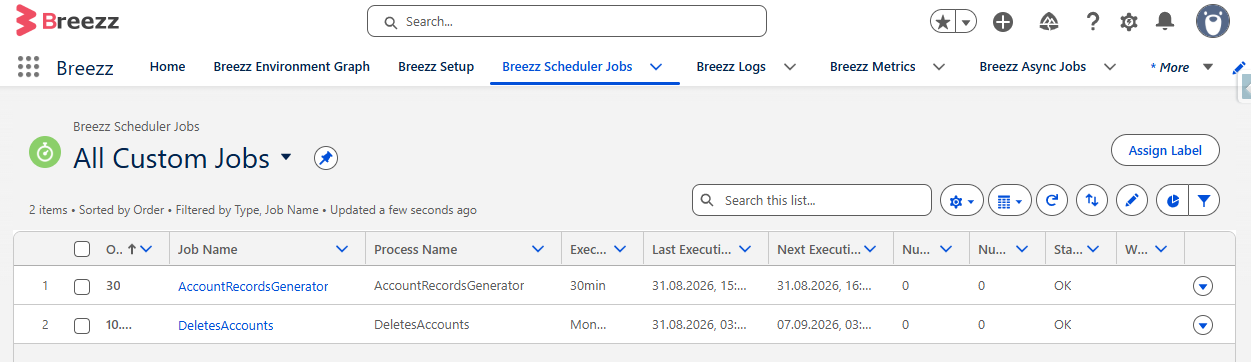
Task: Expand the Breezz Async Jobs tab menu
Action: coord(1109,67)
